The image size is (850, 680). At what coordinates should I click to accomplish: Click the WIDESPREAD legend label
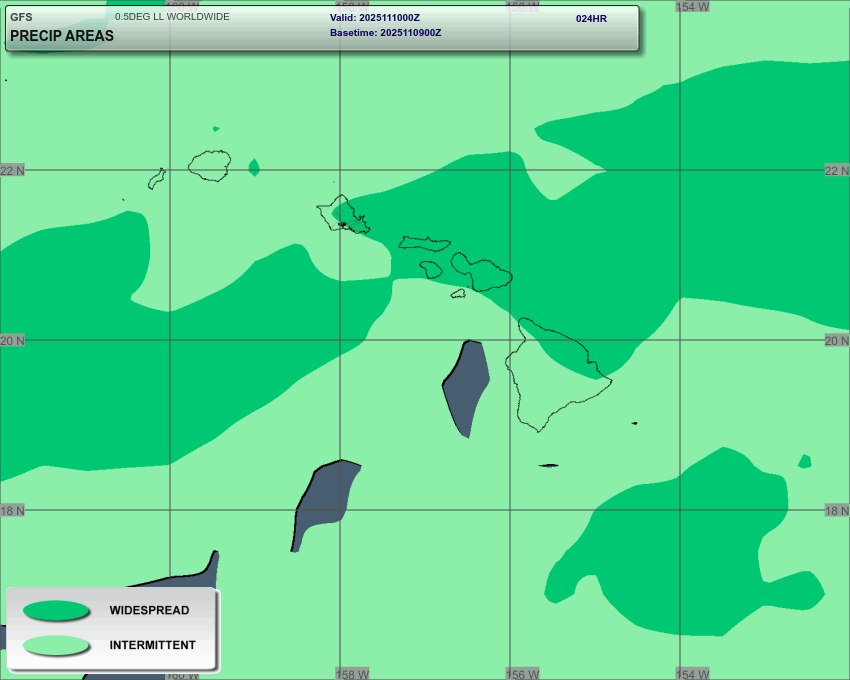pos(149,610)
